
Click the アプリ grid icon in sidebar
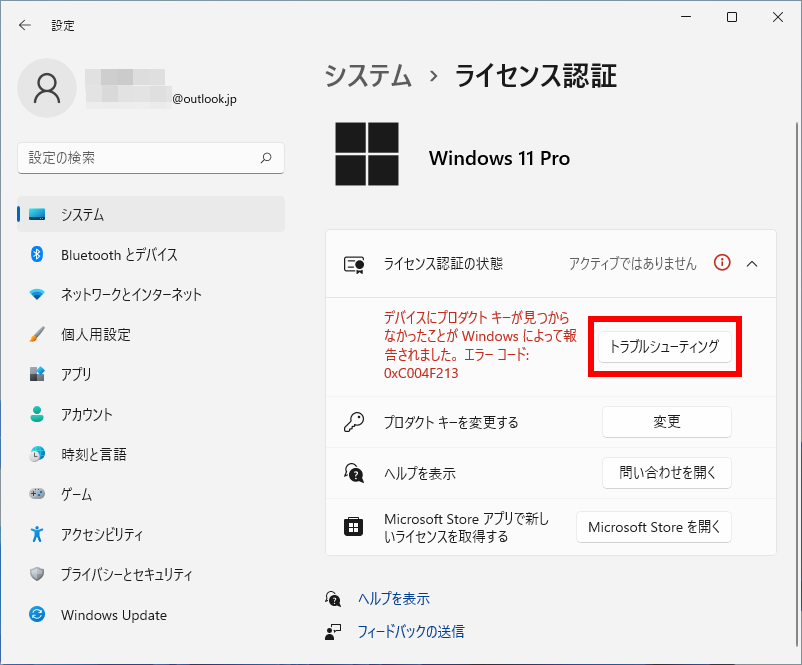click(x=37, y=374)
